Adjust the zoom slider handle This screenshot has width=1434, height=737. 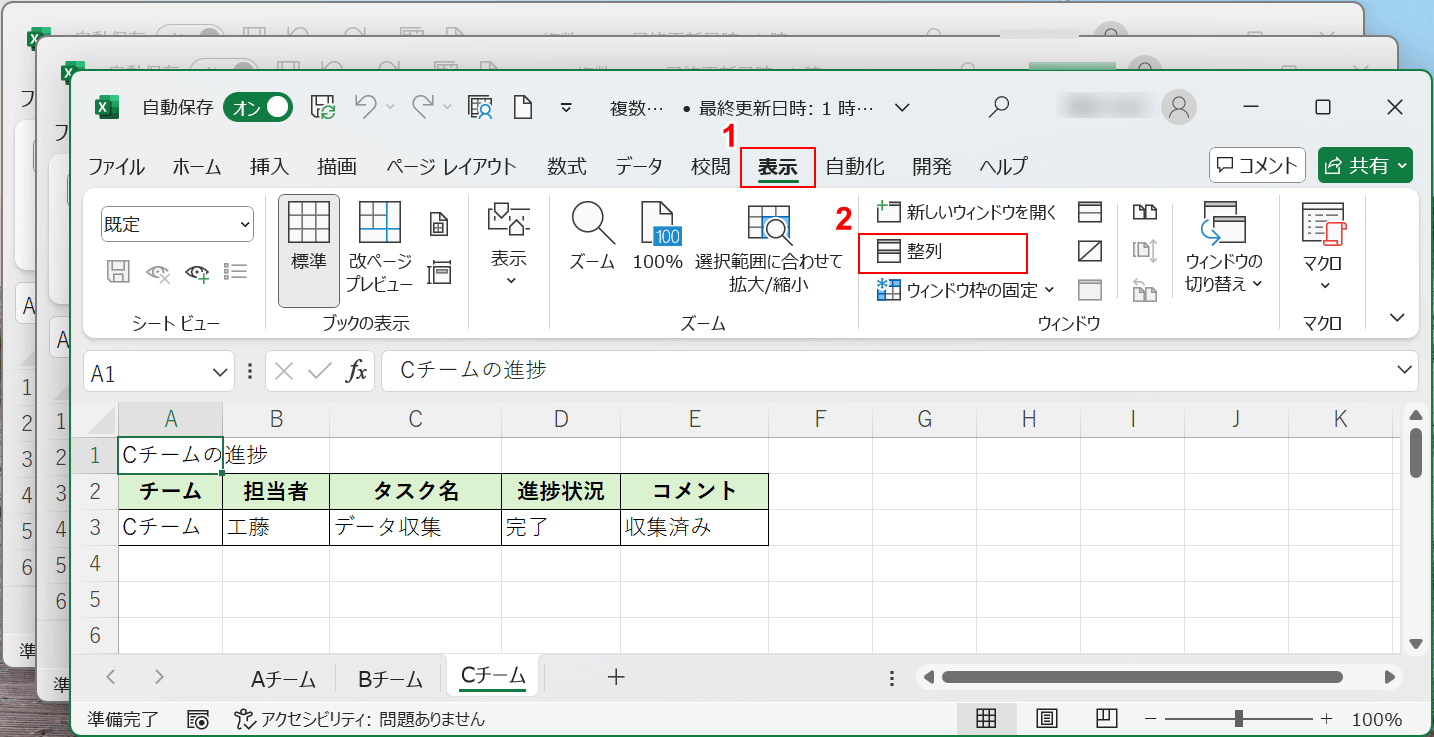1239,719
